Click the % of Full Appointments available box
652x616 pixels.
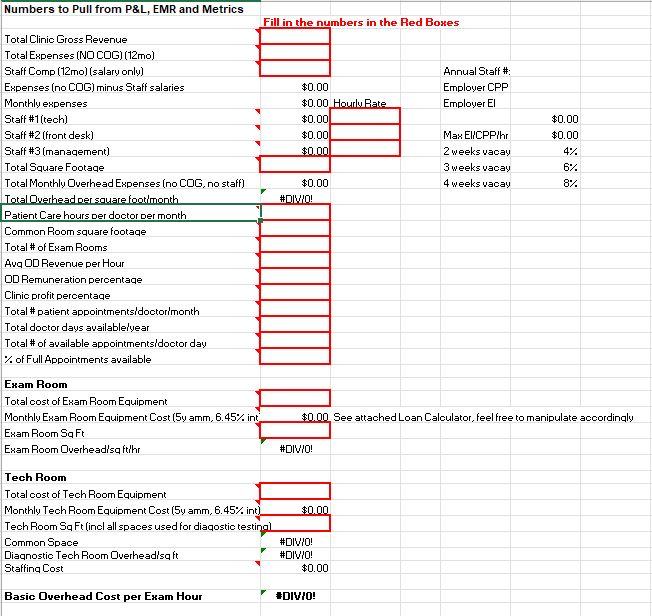point(295,358)
